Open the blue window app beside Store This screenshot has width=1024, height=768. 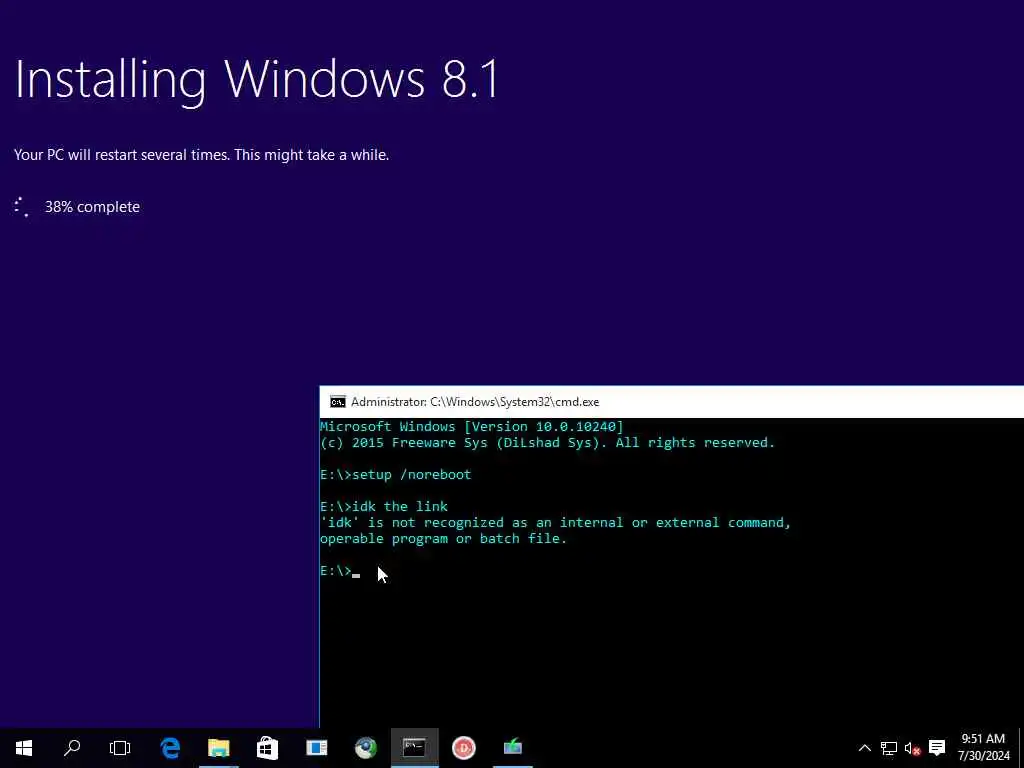pos(317,747)
